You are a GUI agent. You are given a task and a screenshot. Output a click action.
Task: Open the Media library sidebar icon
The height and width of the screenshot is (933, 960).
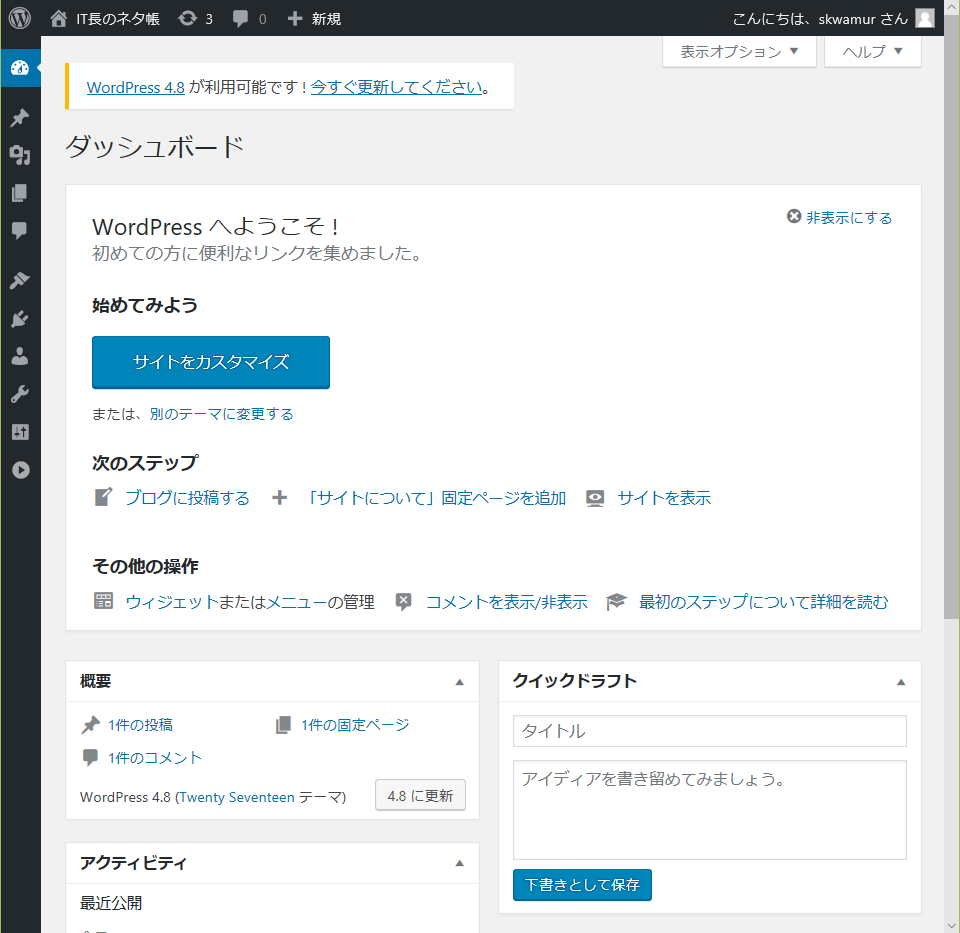pos(20,155)
